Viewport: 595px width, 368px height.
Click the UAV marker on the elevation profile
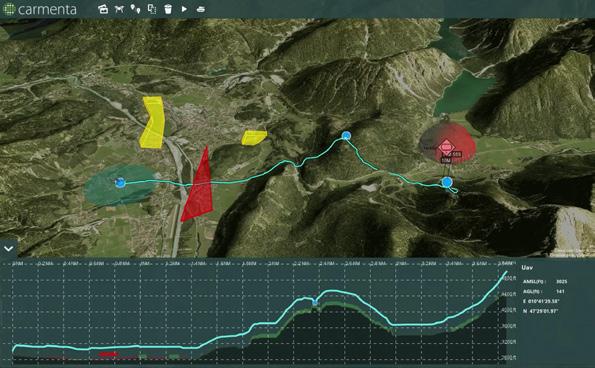coord(315,302)
